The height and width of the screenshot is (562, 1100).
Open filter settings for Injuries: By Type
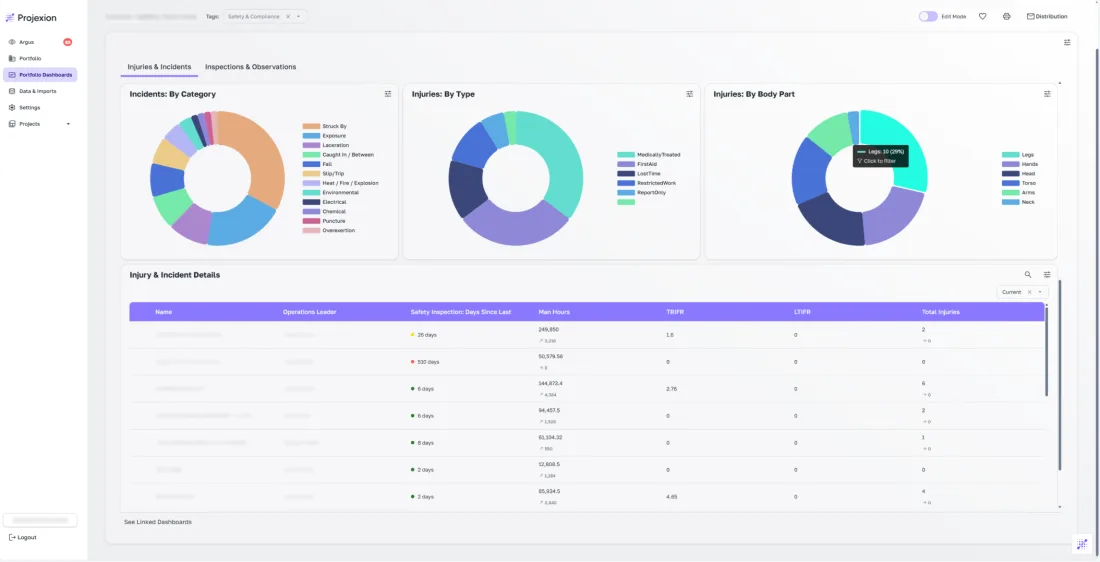690,94
